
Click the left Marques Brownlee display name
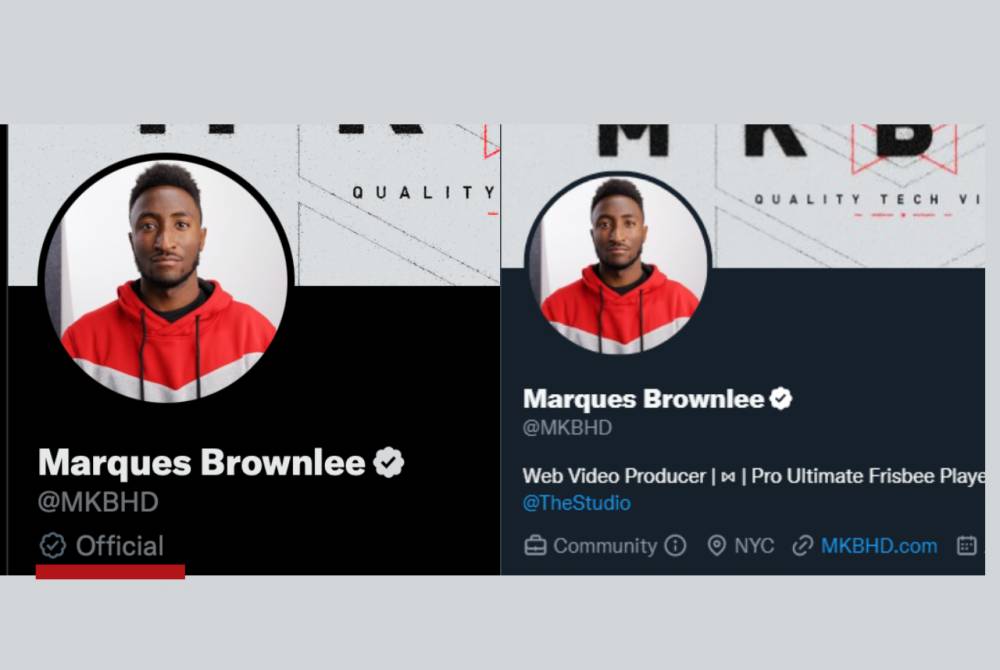[202, 462]
